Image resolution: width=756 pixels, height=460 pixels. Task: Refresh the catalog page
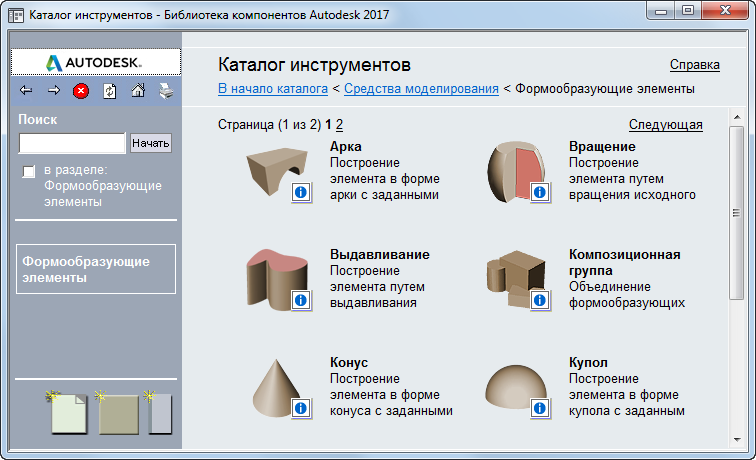pos(110,91)
